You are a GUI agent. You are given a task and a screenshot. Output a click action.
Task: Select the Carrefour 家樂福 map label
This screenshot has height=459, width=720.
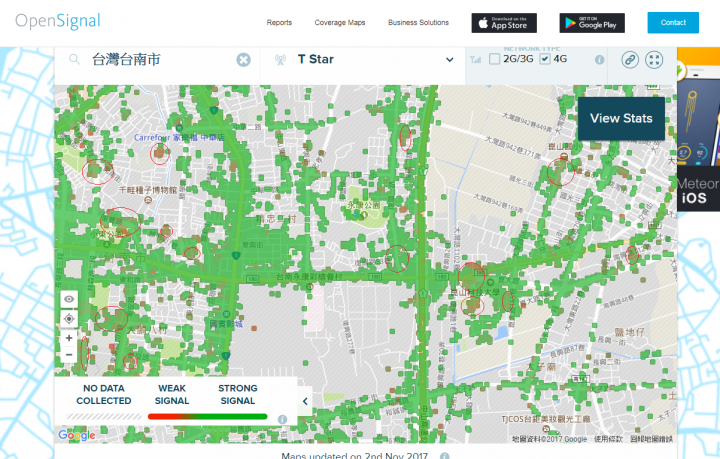point(180,137)
